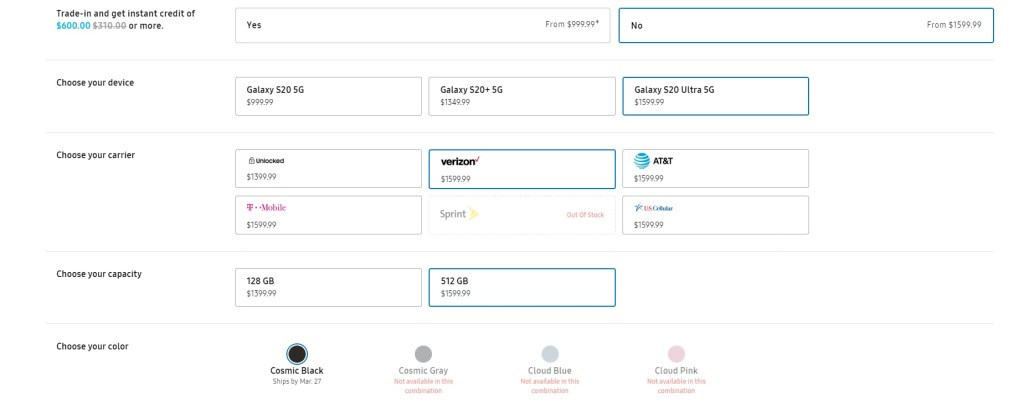This screenshot has height=413, width=1024.
Task: Pick the Cloud Blue color swatch
Action: tap(550, 353)
